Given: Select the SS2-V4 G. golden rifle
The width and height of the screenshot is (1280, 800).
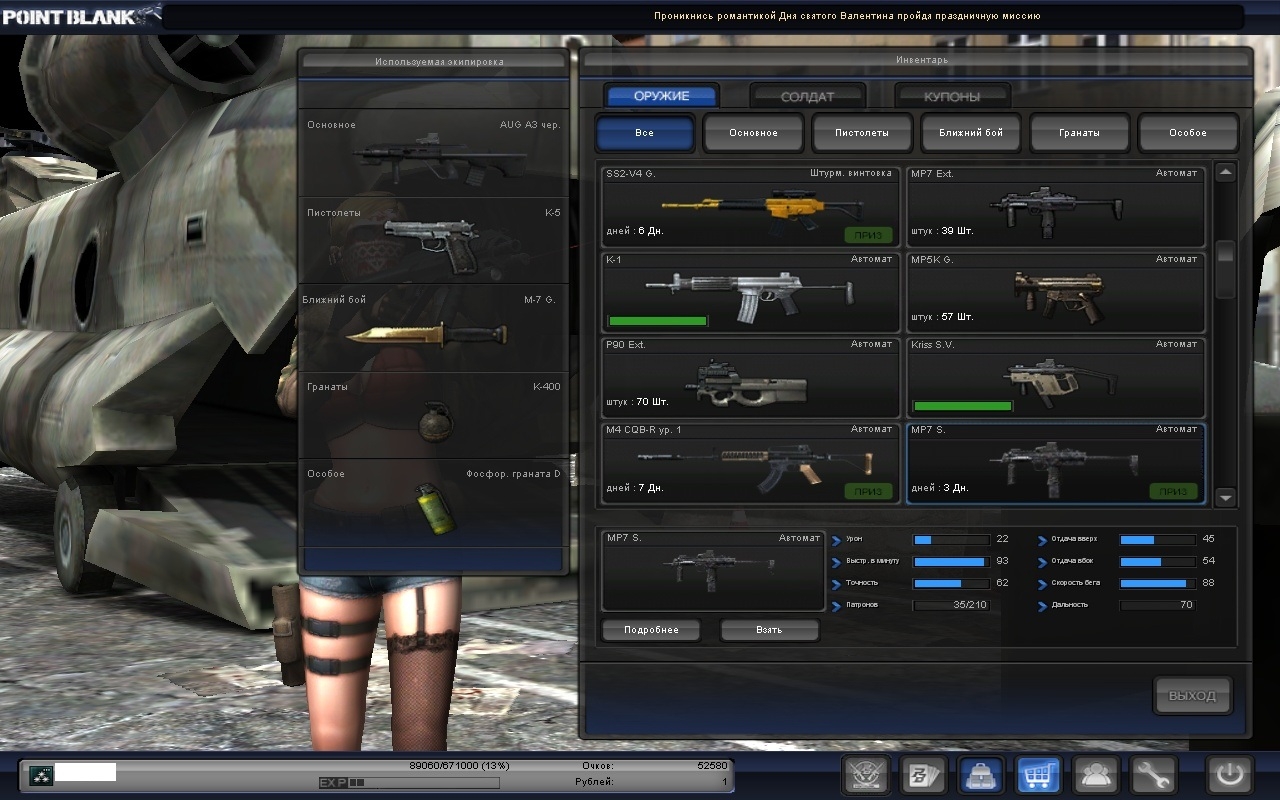Looking at the screenshot, I should pyautogui.click(x=751, y=206).
